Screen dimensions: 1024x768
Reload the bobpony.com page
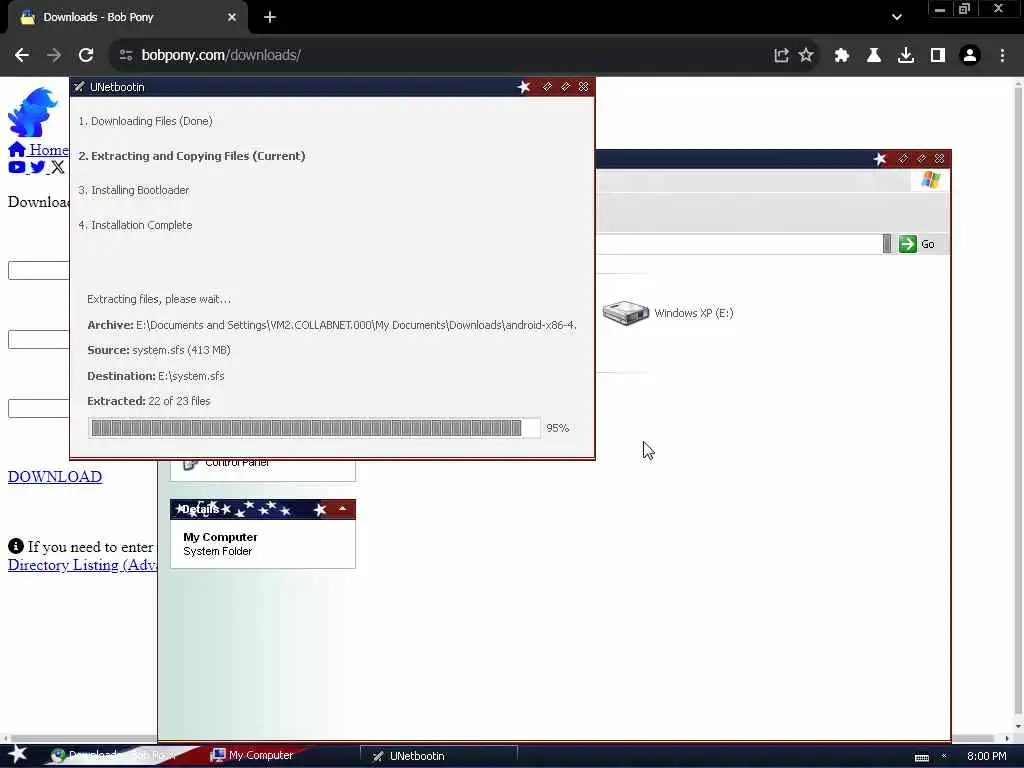click(x=86, y=56)
